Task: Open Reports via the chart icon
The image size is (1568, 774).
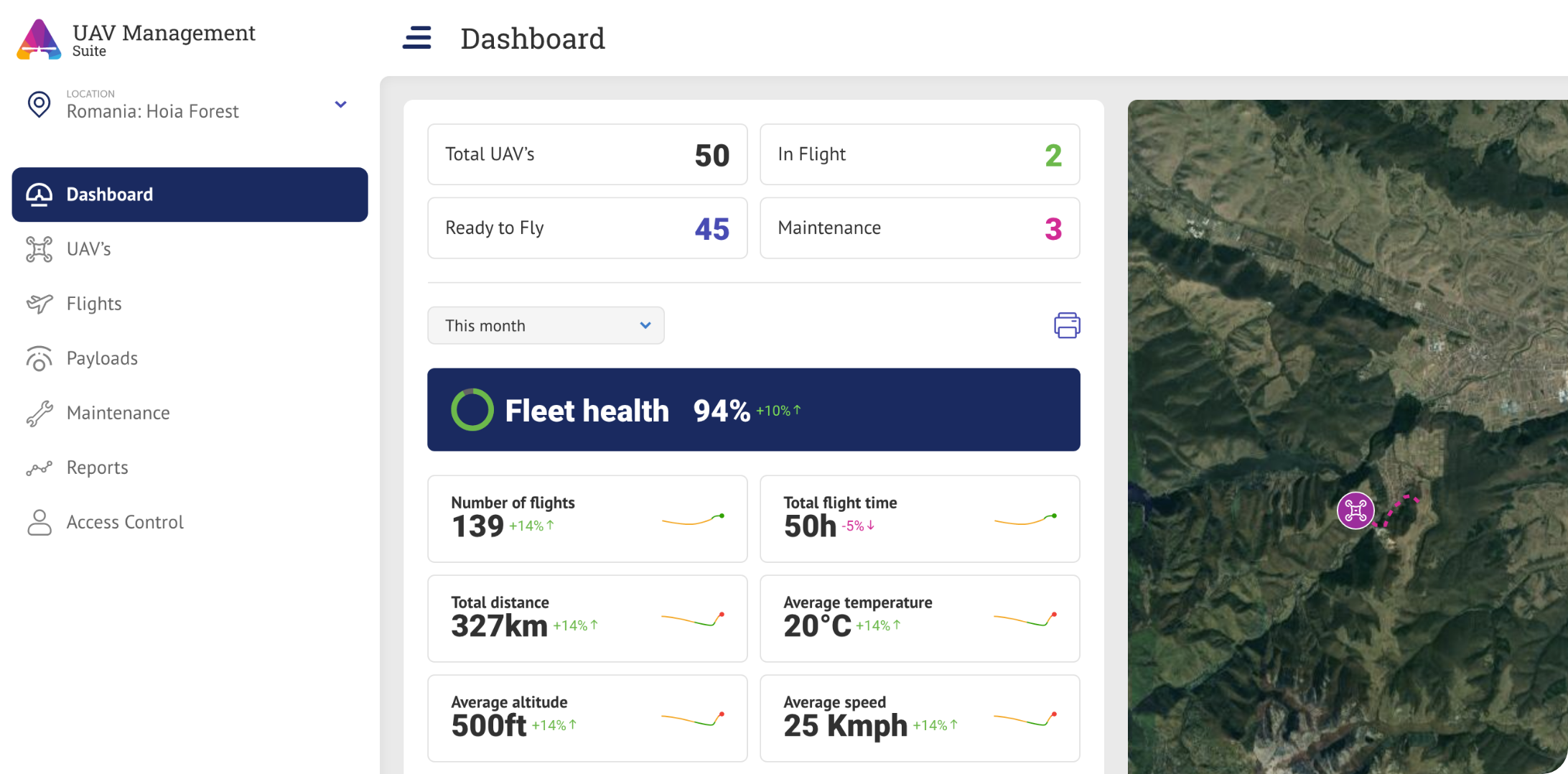Action: click(x=39, y=467)
